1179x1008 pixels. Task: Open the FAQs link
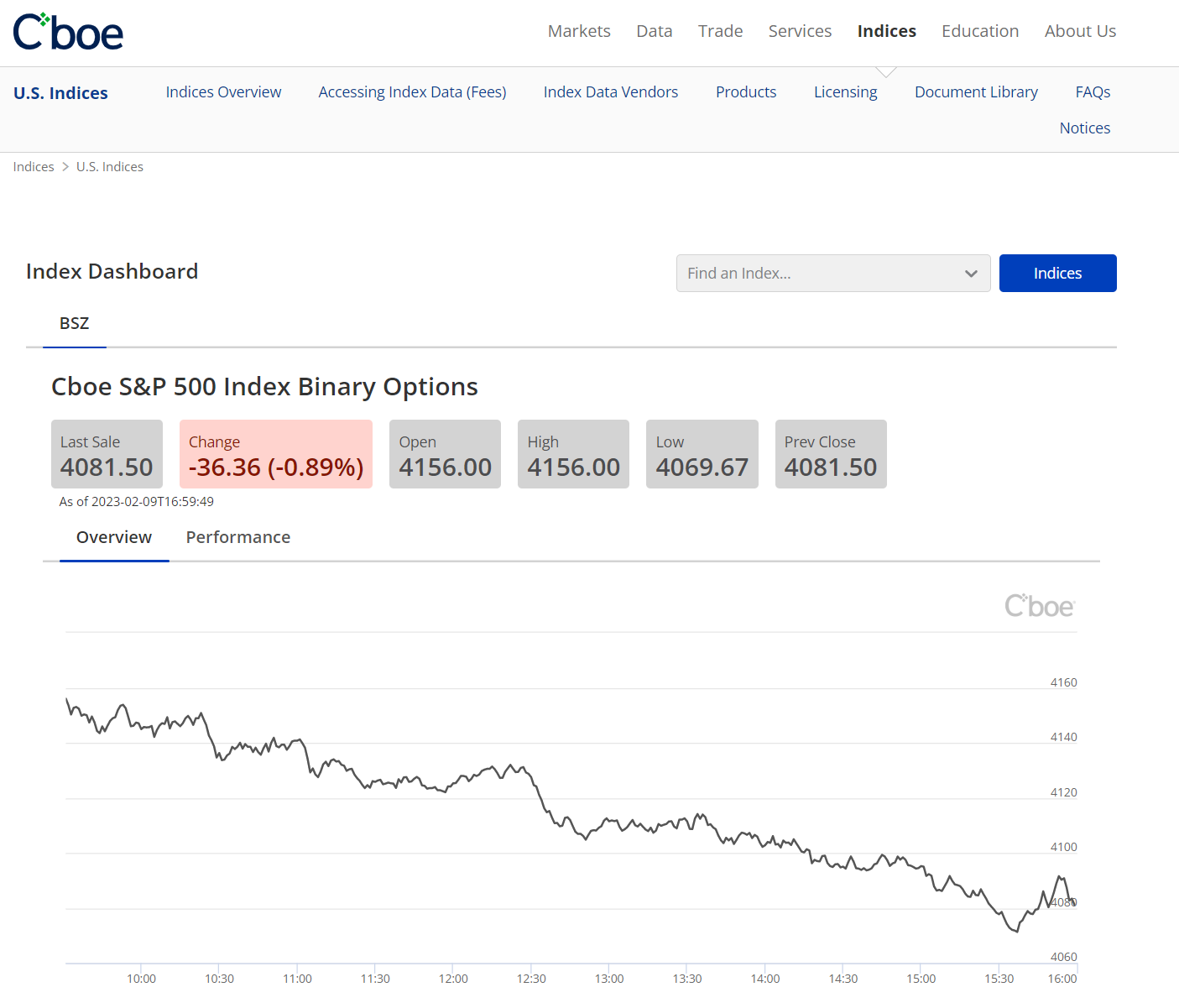tap(1093, 92)
